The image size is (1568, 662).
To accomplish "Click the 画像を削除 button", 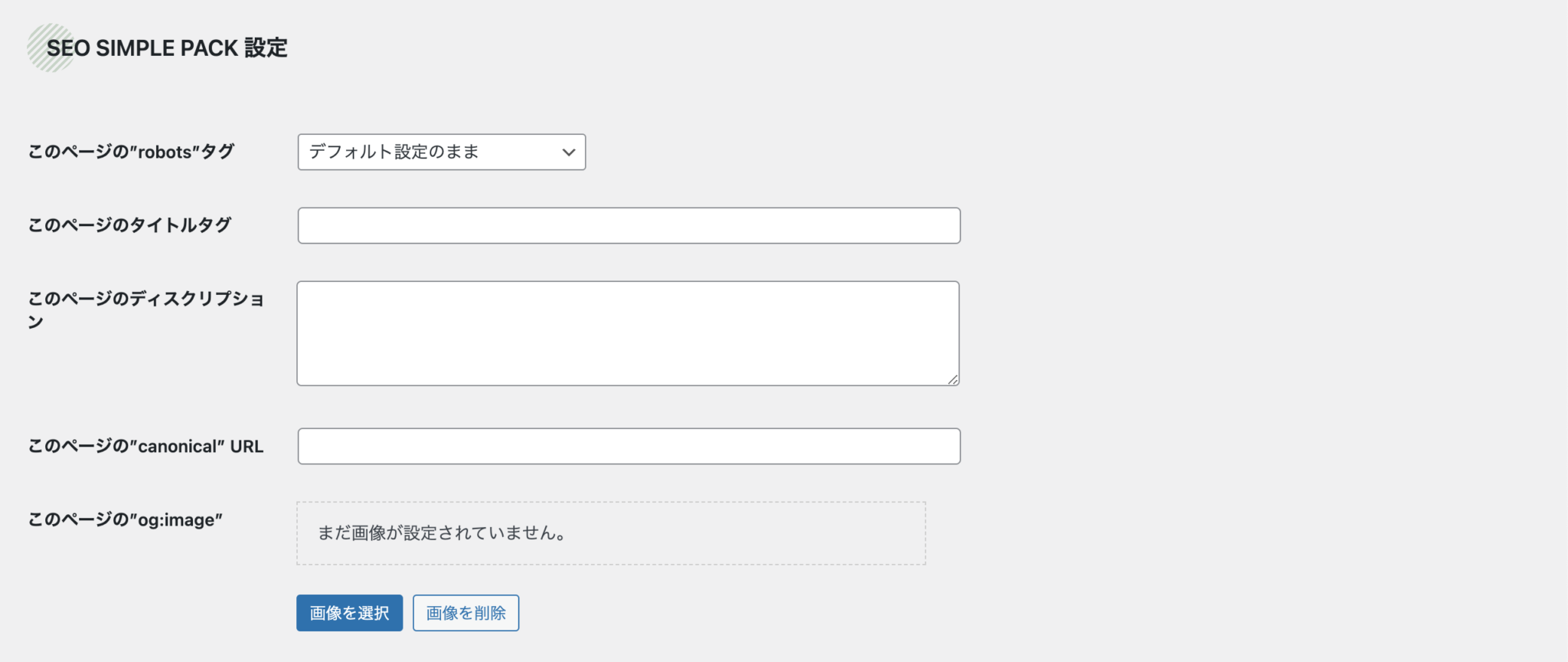I will click(465, 612).
